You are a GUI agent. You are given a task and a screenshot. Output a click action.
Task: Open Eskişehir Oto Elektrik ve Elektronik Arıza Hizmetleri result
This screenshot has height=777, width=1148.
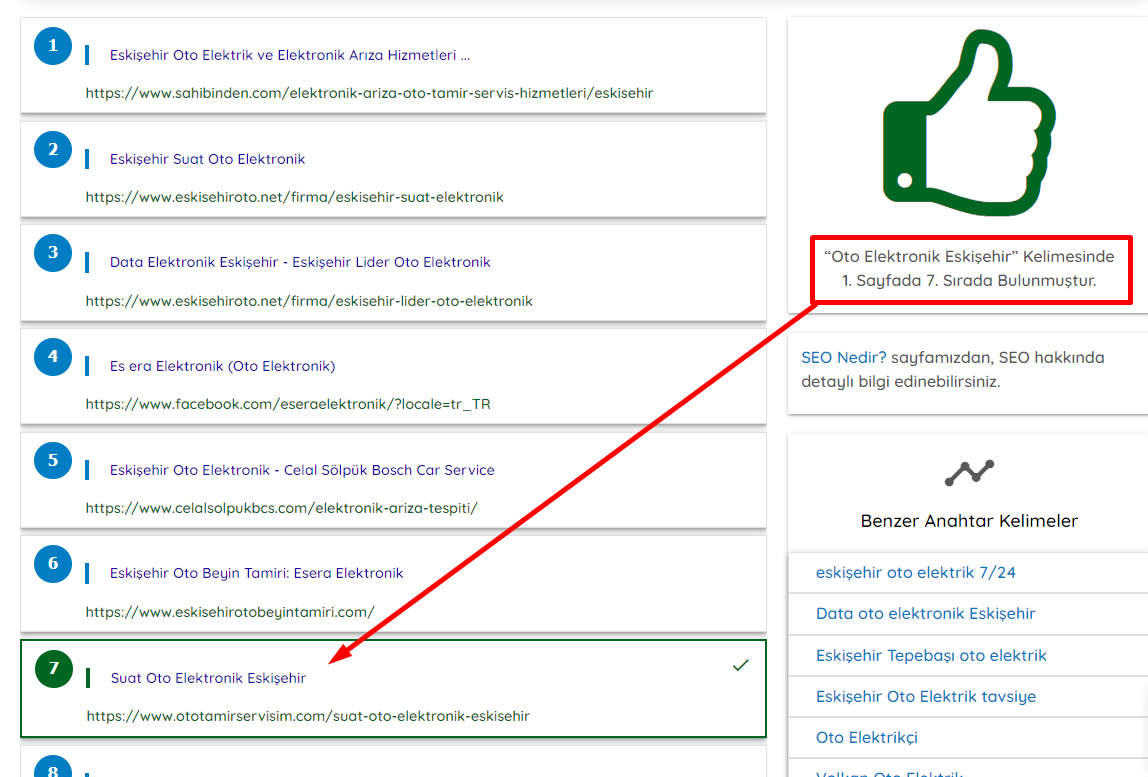[x=290, y=55]
